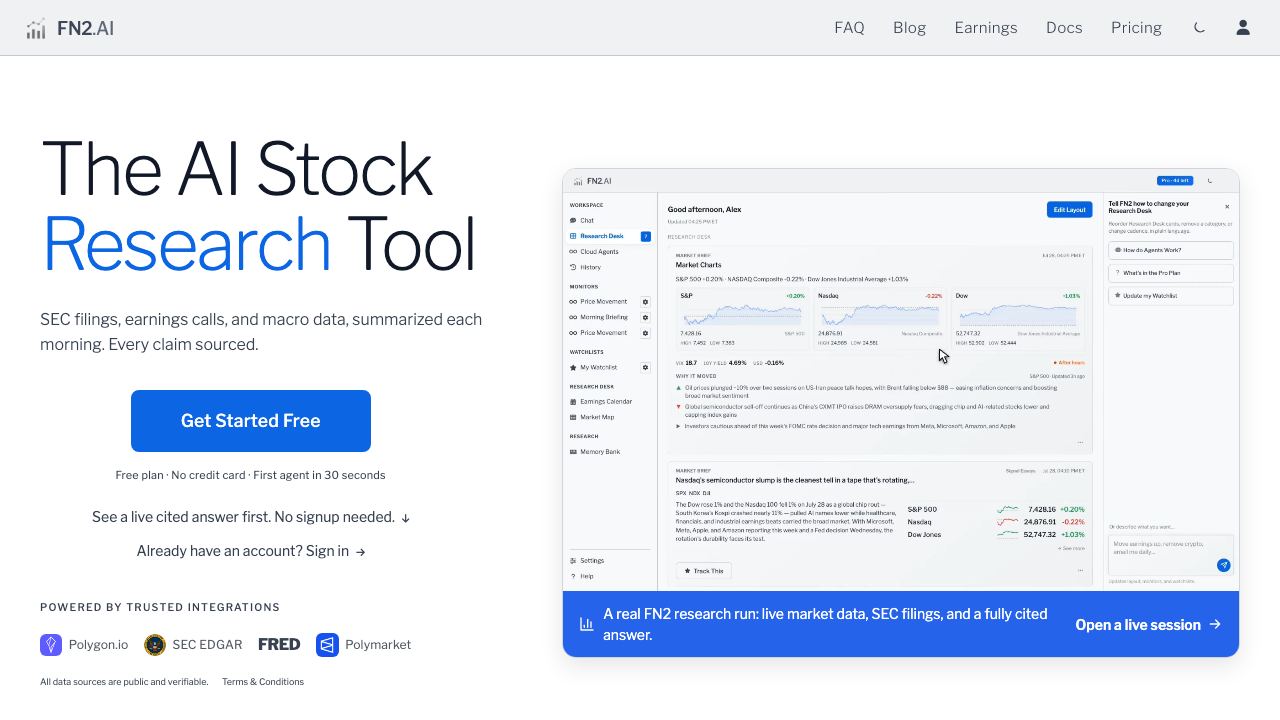Image resolution: width=1280 pixels, height=720 pixels.
Task: Click the Get Started Free button
Action: [251, 421]
